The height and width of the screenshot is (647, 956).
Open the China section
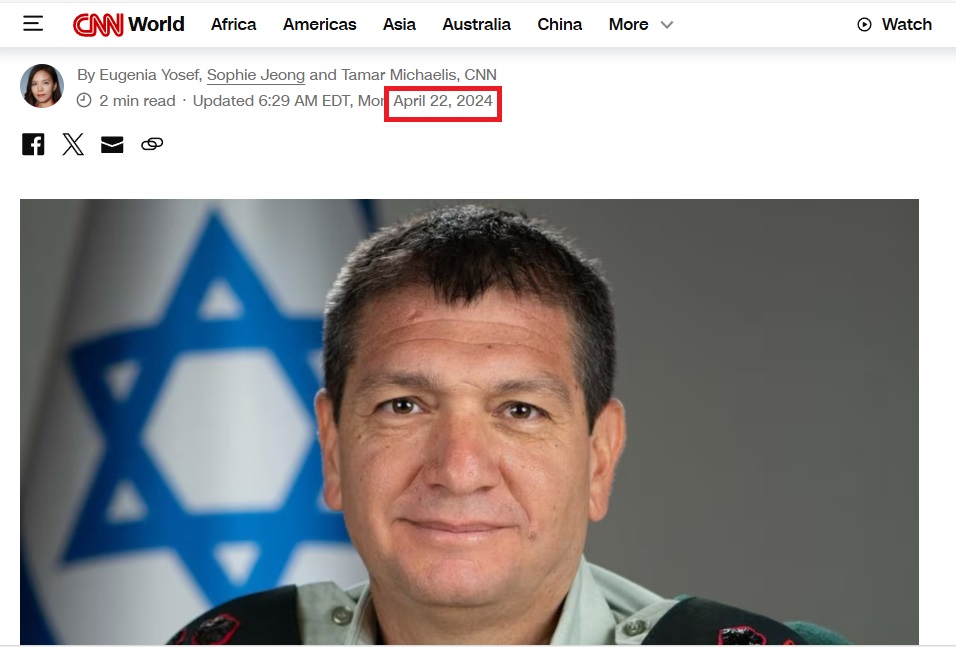560,24
